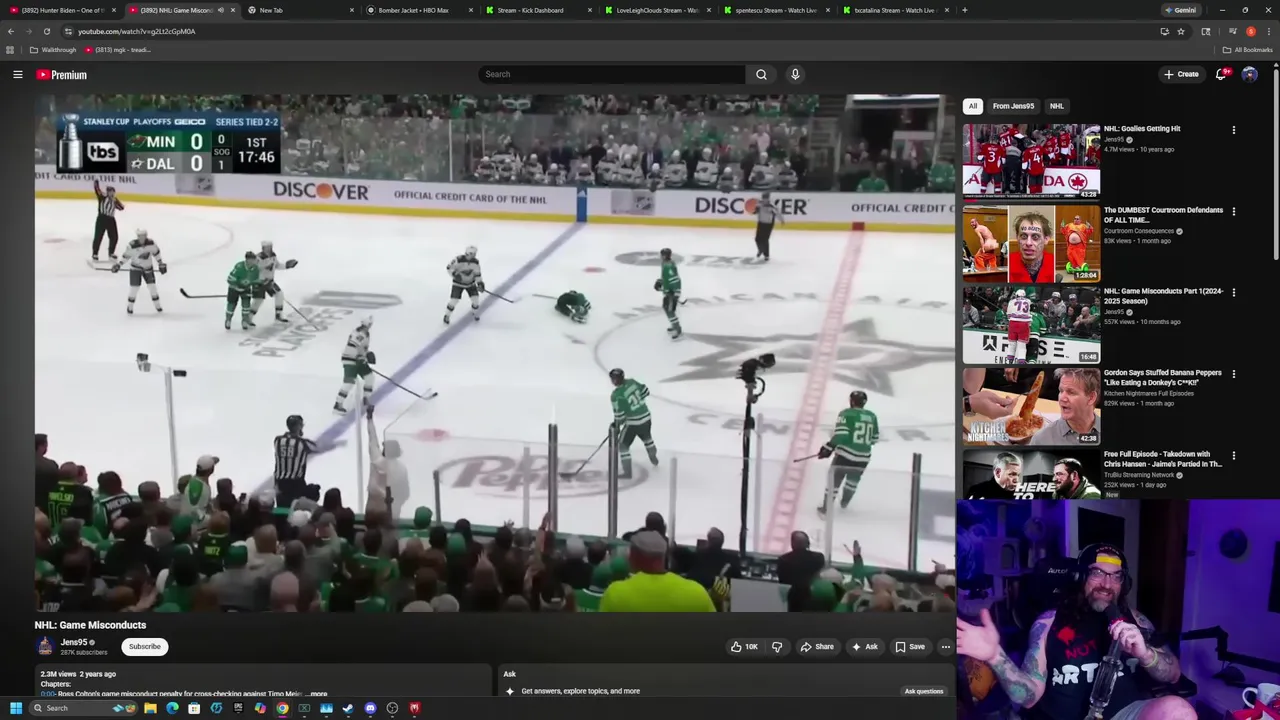Click Get answers, explore topics text

click(x=580, y=691)
